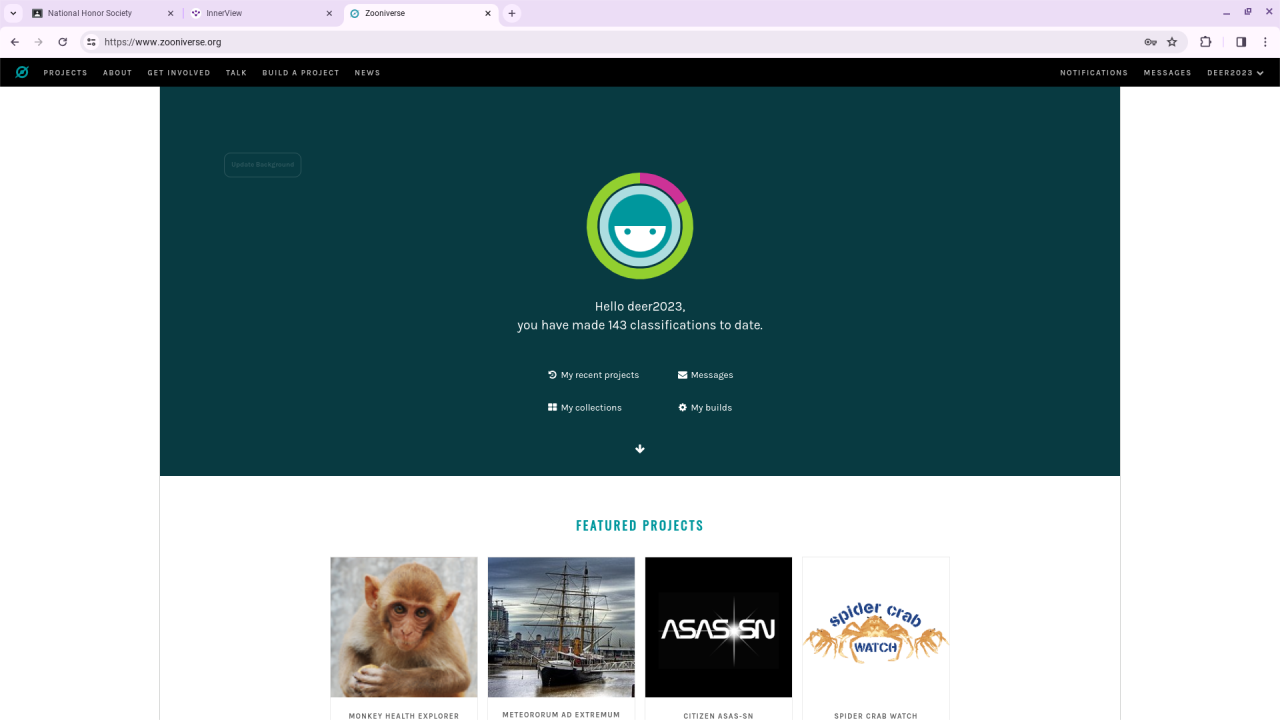The width and height of the screenshot is (1280, 720).
Task: Open the browser extensions puzzle icon
Action: coord(1205,42)
